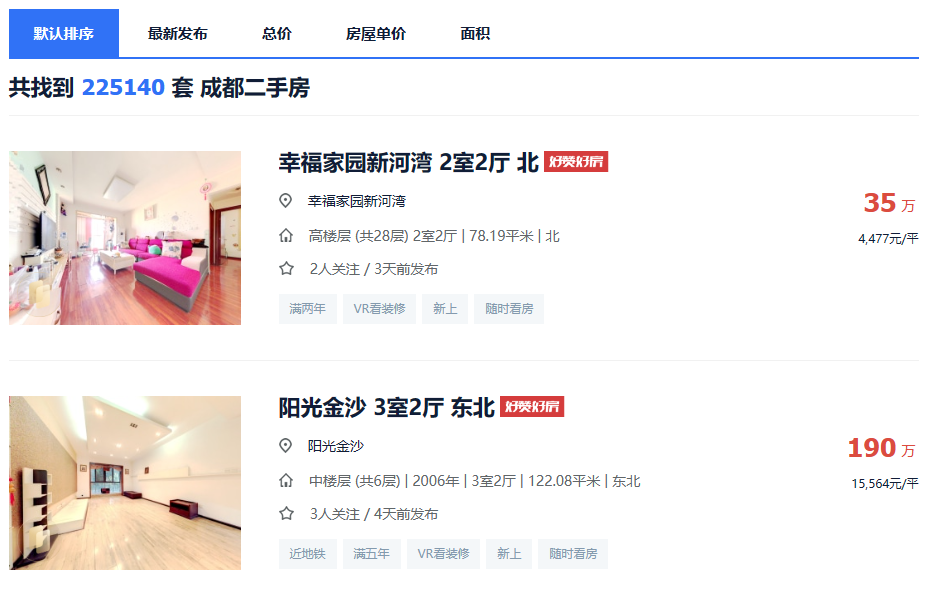Screen dimensions: 941x604
Task: Click the 2人关注 / 3天前发布 text
Action: pos(374,269)
